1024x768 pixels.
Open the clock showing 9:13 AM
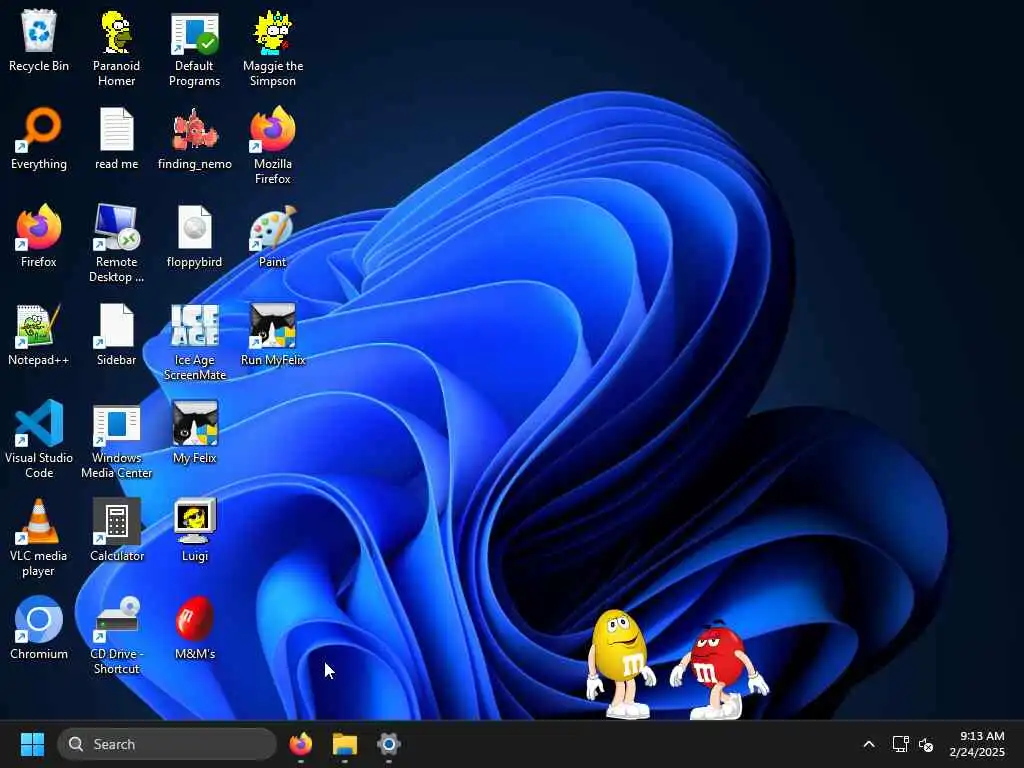tap(977, 744)
